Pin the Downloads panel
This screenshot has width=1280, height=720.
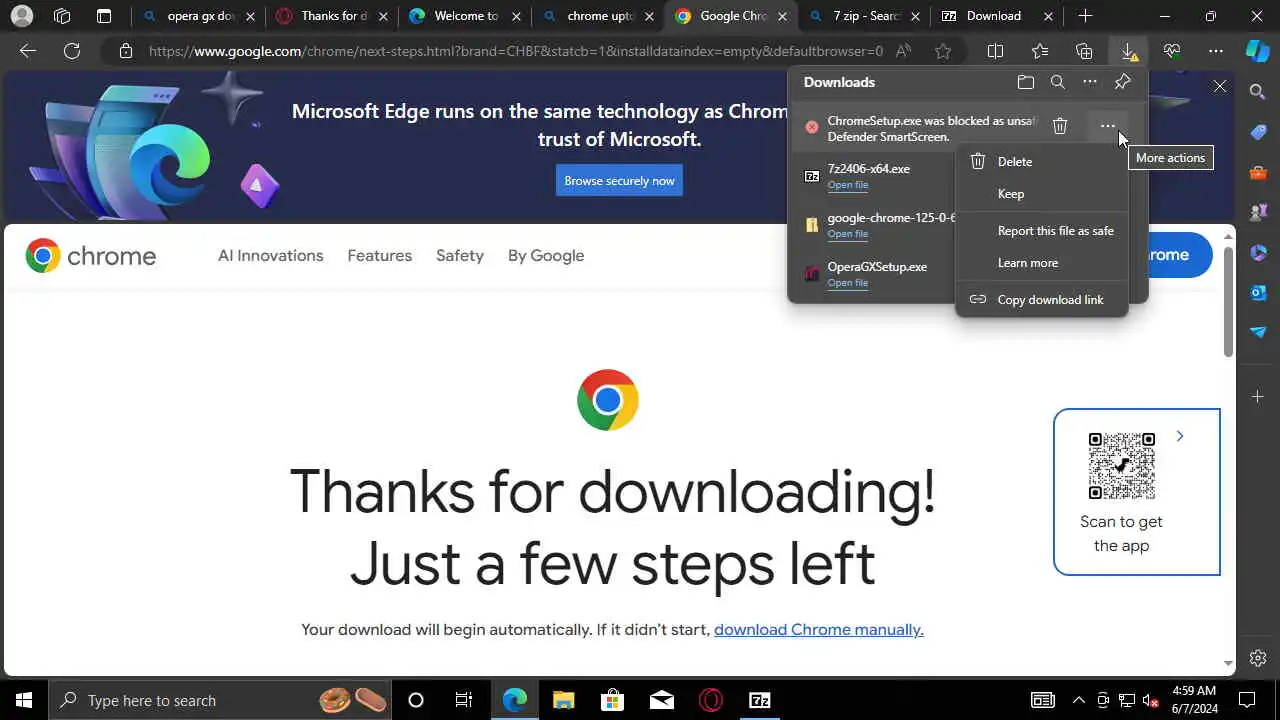(x=1123, y=82)
